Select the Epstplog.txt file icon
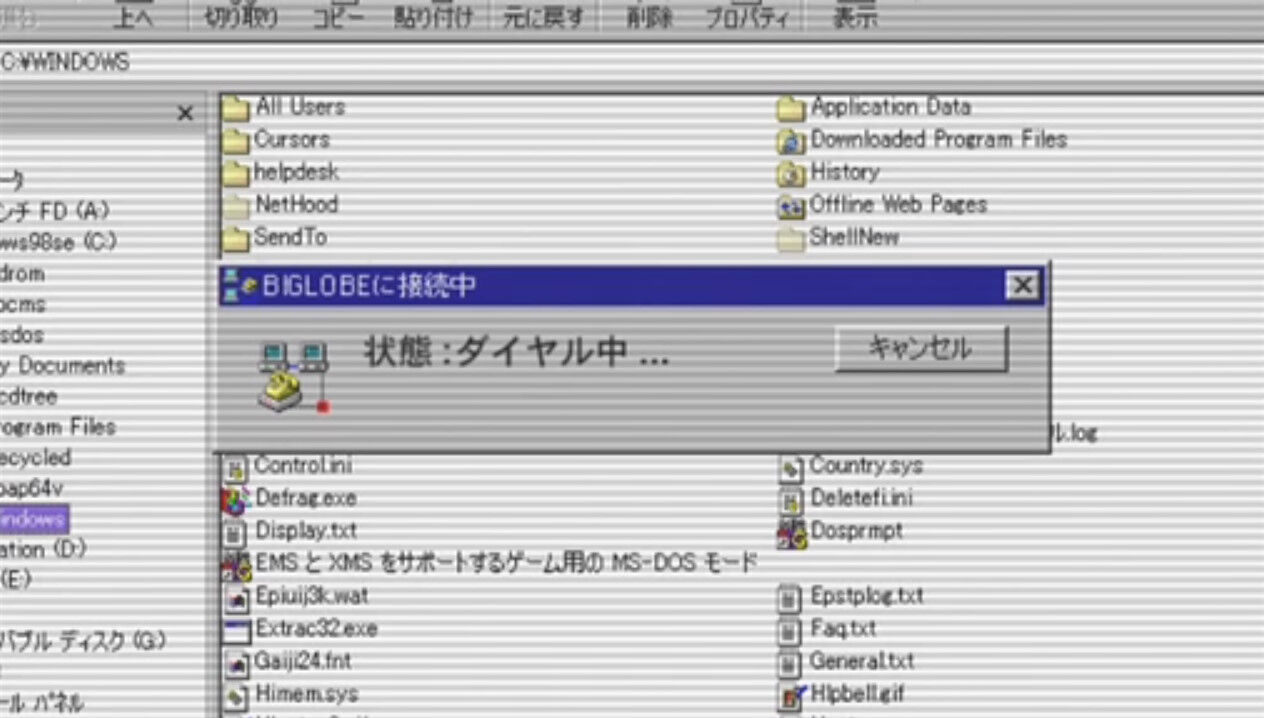This screenshot has height=718, width=1264. pyautogui.click(x=791, y=598)
